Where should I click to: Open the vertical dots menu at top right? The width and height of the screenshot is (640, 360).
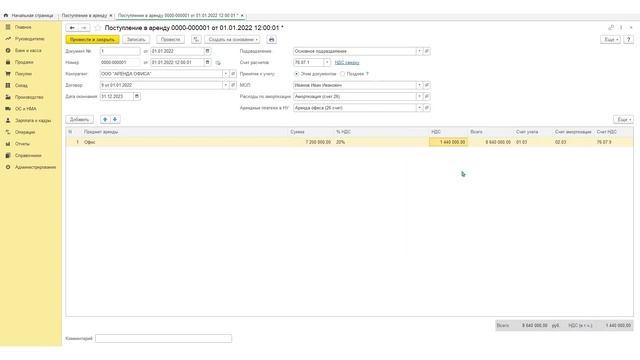(621, 28)
